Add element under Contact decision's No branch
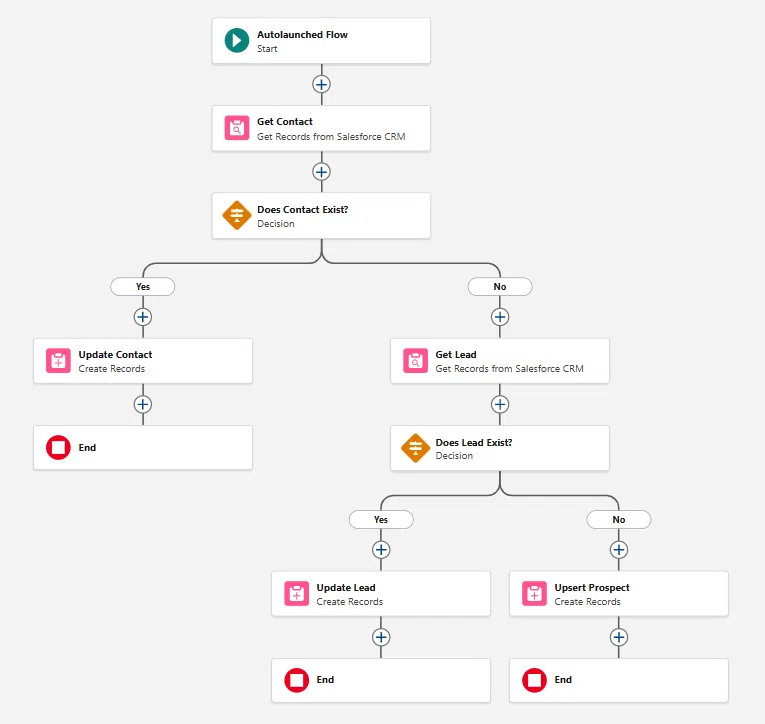Screen dimensions: 765x724 pos(500,317)
